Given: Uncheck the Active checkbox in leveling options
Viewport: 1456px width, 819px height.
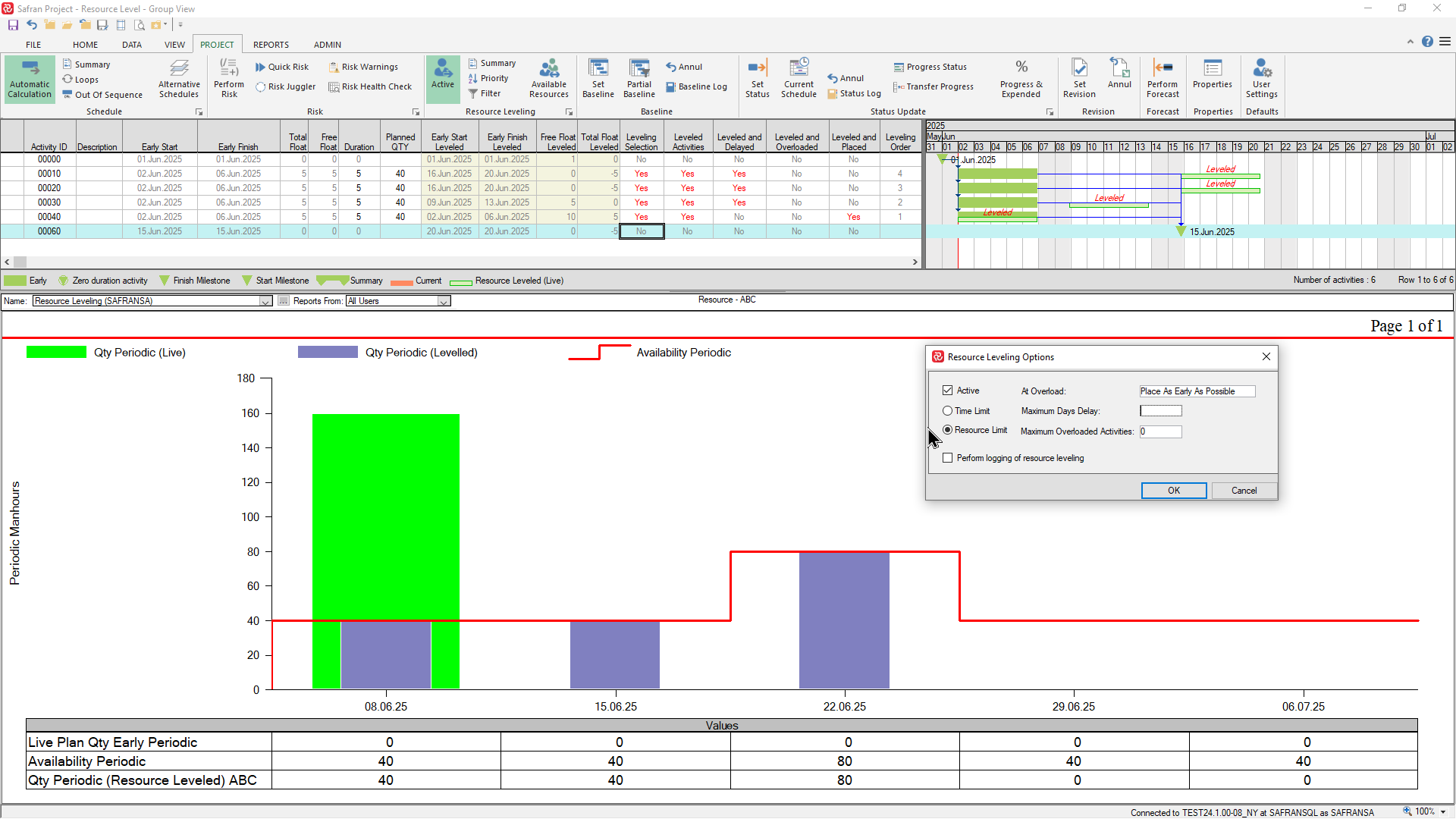Looking at the screenshot, I should (x=947, y=391).
